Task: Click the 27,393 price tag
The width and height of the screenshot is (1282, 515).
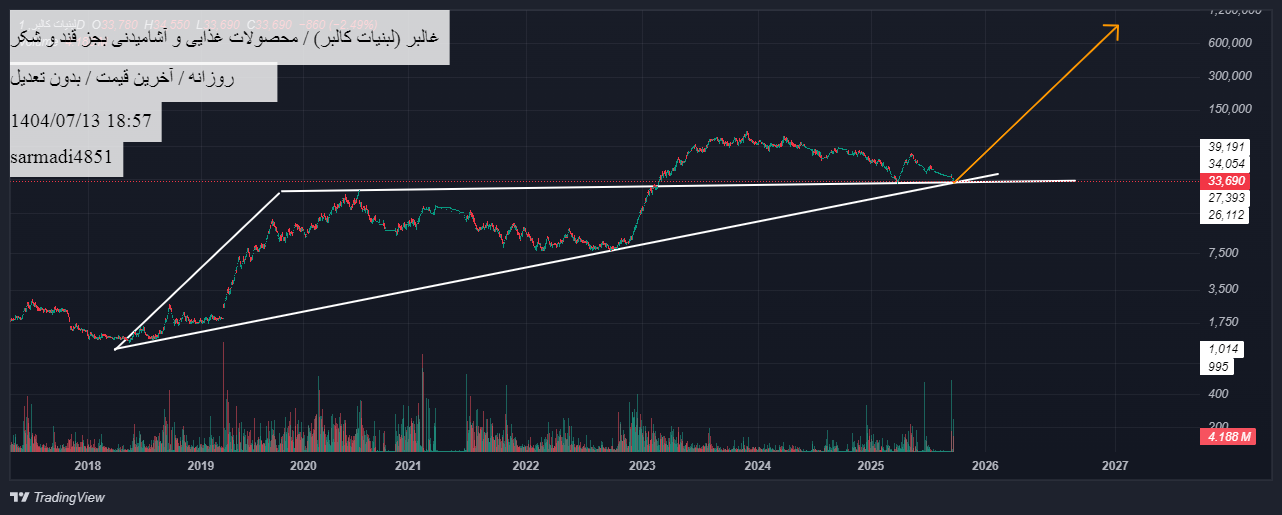Action: click(1226, 199)
